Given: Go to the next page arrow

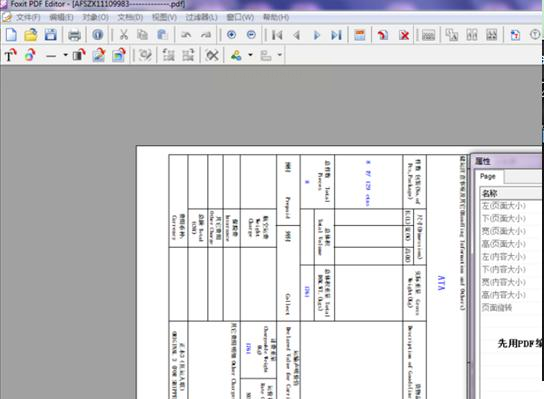Looking at the screenshot, I should (317, 35).
